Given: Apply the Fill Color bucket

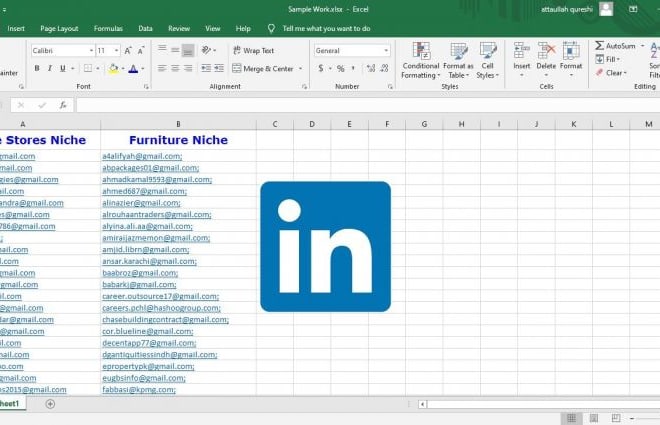Looking at the screenshot, I should tap(113, 68).
